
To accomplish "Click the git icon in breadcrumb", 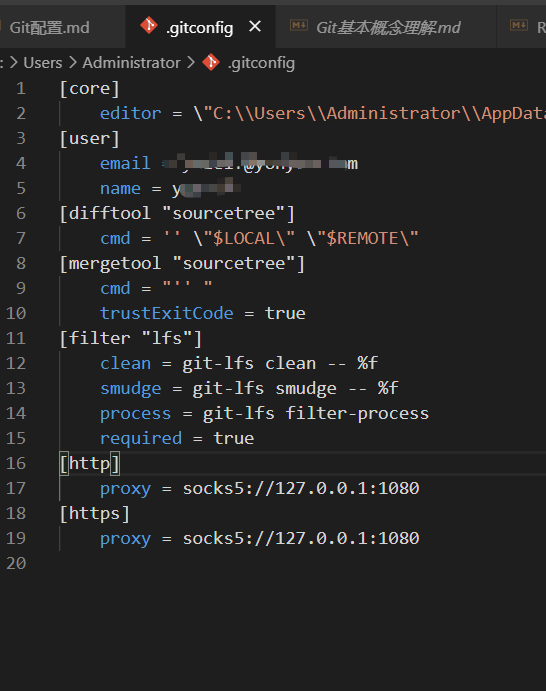I will 211,62.
